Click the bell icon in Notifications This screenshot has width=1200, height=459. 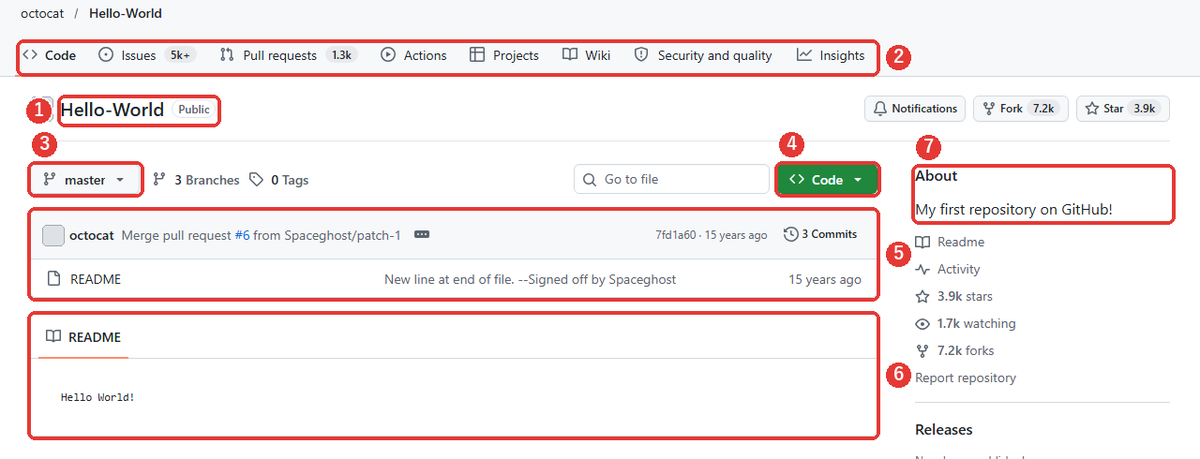880,109
